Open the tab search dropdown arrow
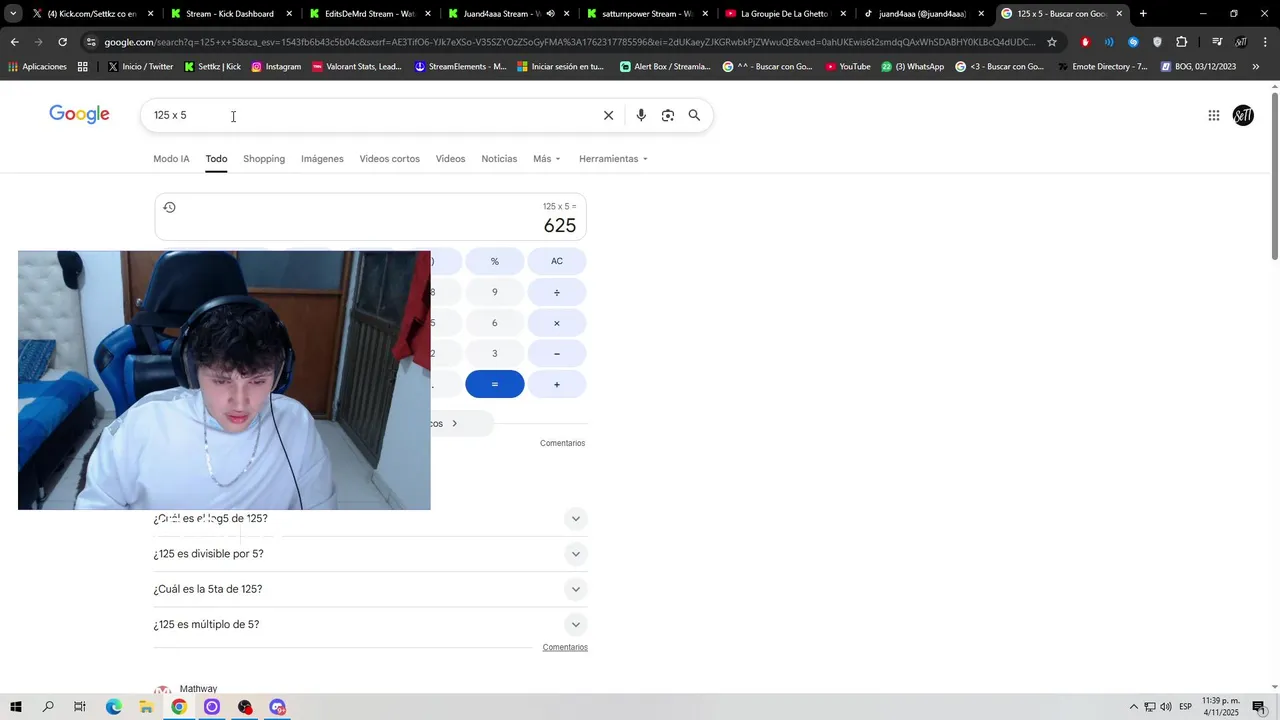Viewport: 1280px width, 720px height. point(13,14)
